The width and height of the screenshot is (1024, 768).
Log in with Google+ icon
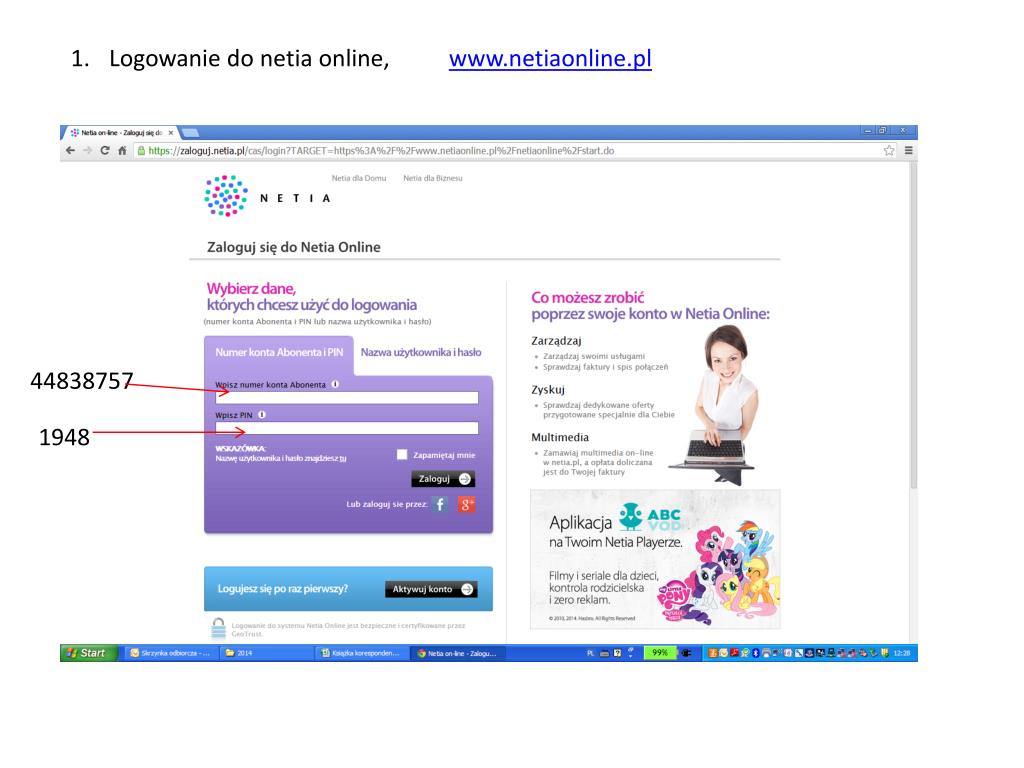466,504
